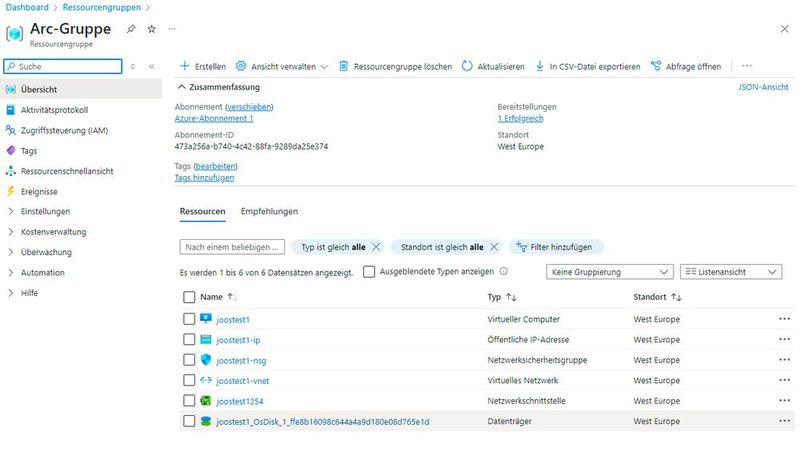Image resolution: width=800 pixels, height=456 pixels.
Task: Click the Arc-Gruppe resource group cube icon
Action: coord(14,34)
